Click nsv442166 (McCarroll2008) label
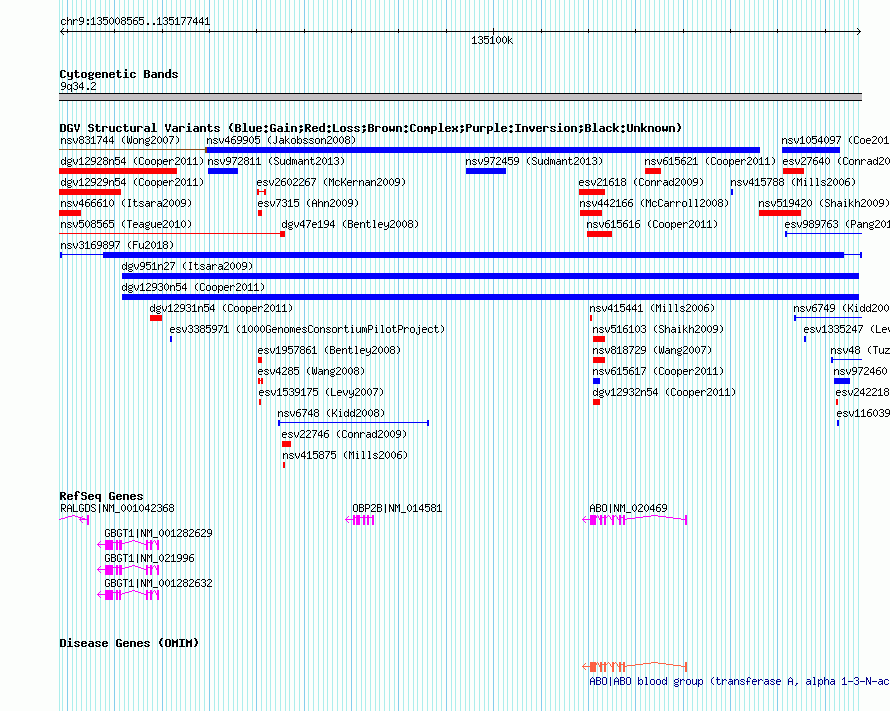The height and width of the screenshot is (711, 890). [x=654, y=203]
